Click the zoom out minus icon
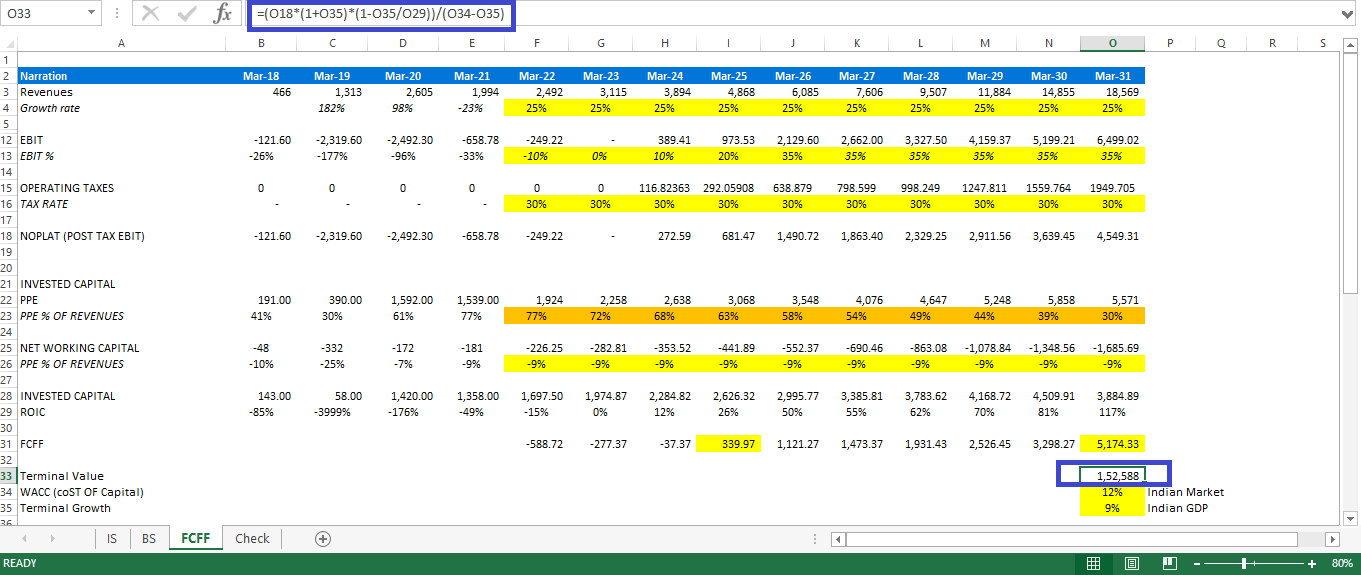Image resolution: width=1361 pixels, height=575 pixels. (1197, 564)
